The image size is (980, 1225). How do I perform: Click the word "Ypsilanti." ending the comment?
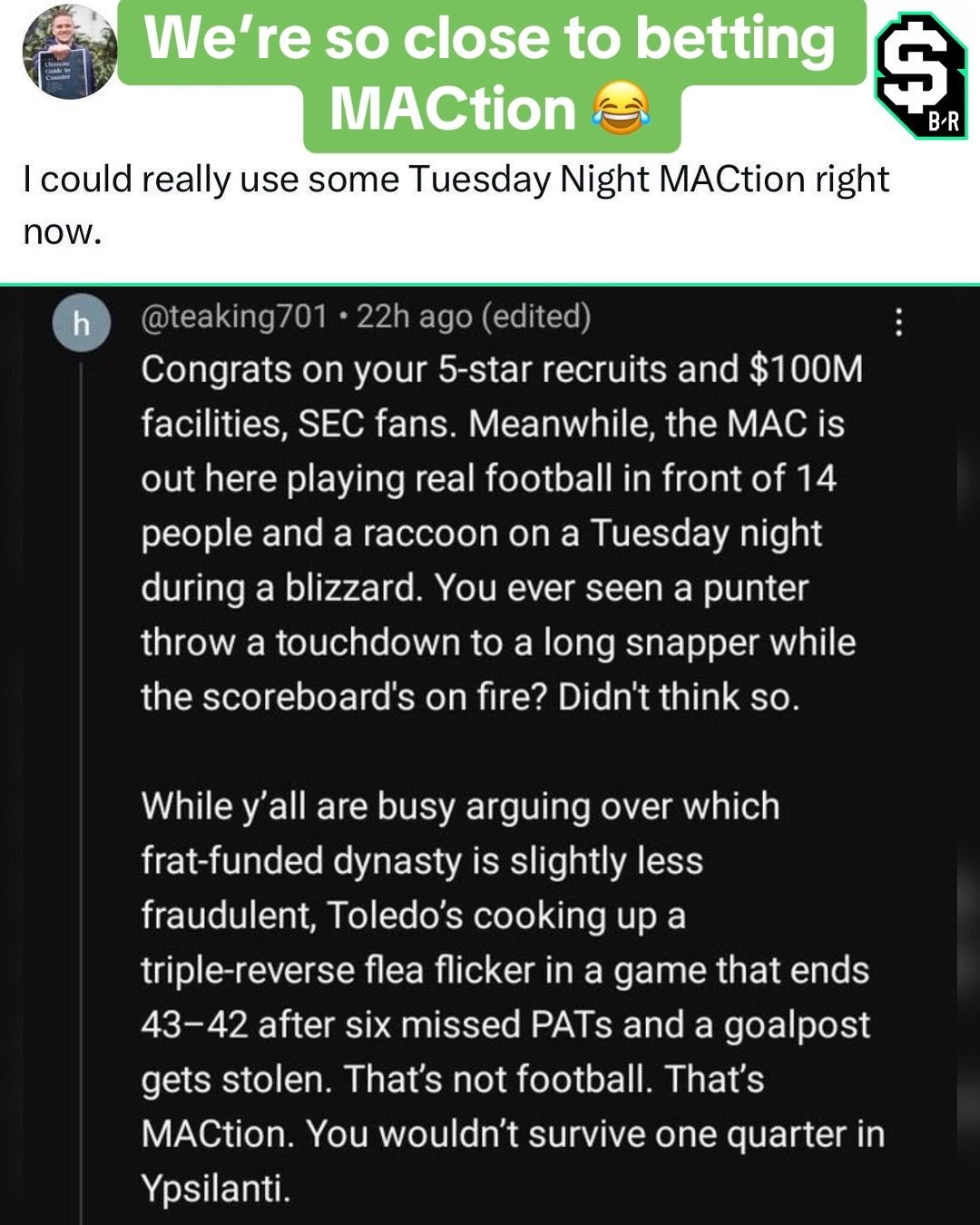[215, 1188]
